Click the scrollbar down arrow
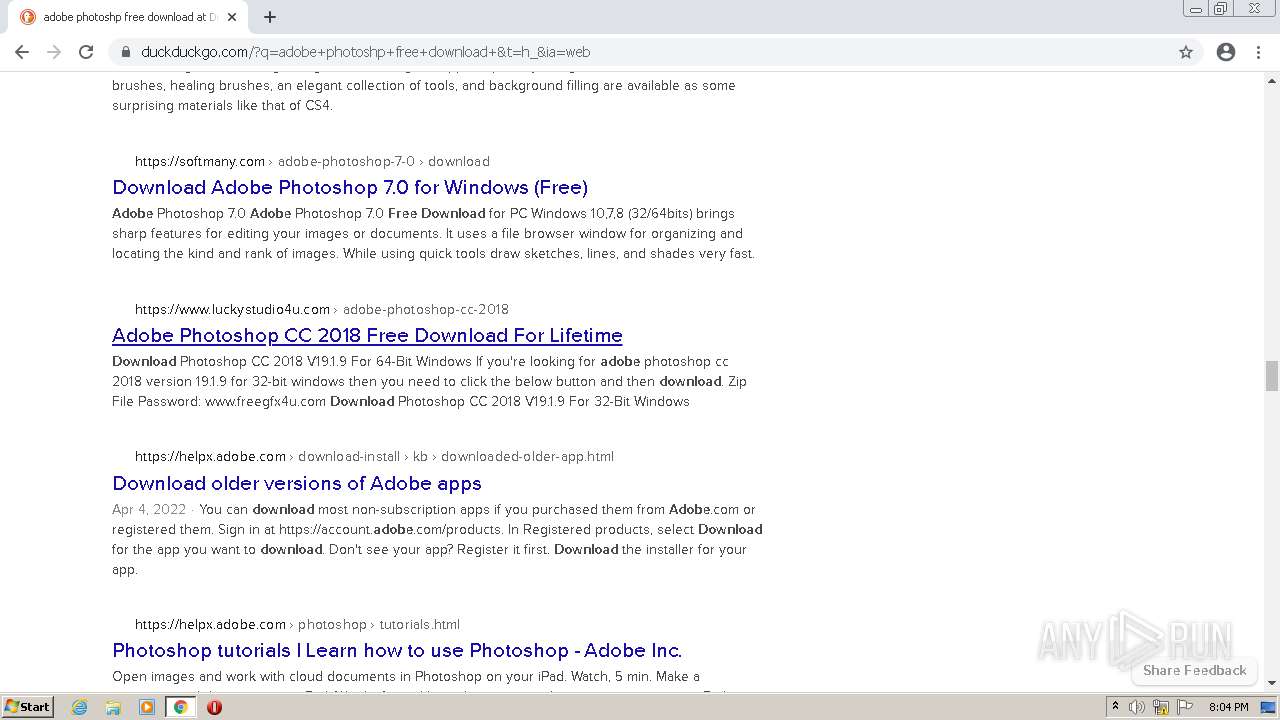This screenshot has width=1280, height=720. 1272,683
